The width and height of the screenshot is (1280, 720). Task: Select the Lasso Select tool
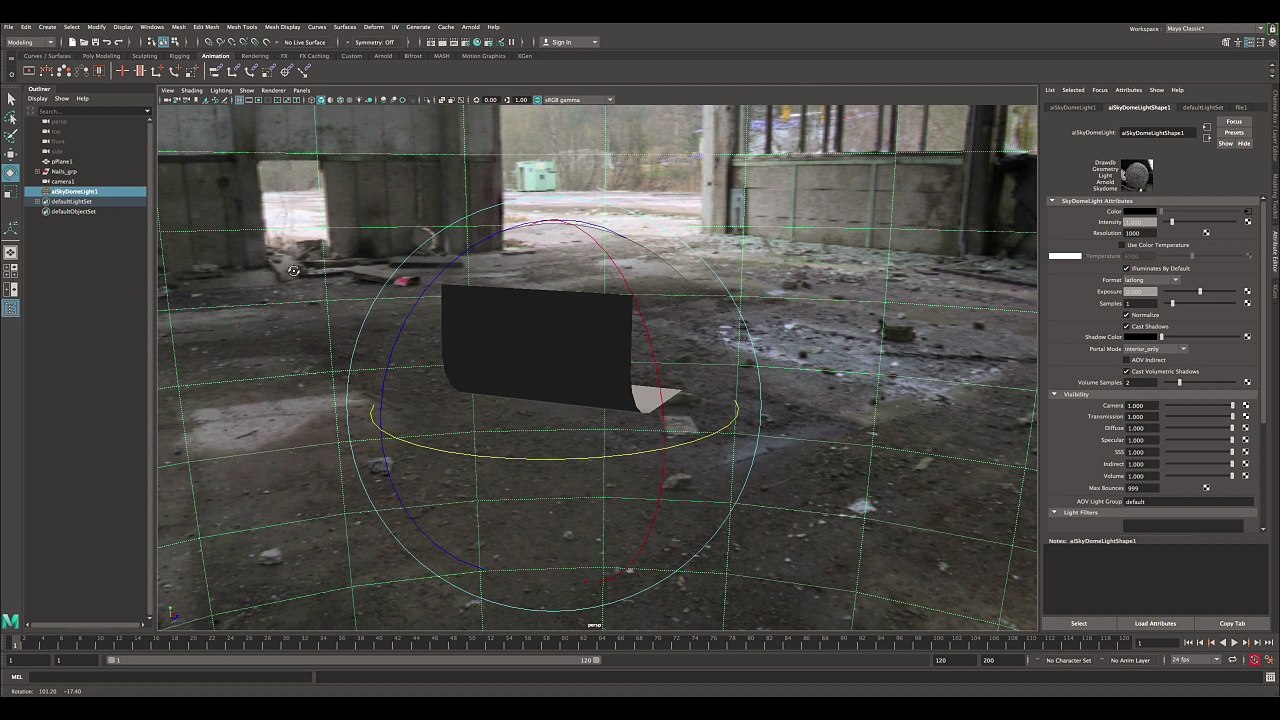pyautogui.click(x=11, y=117)
